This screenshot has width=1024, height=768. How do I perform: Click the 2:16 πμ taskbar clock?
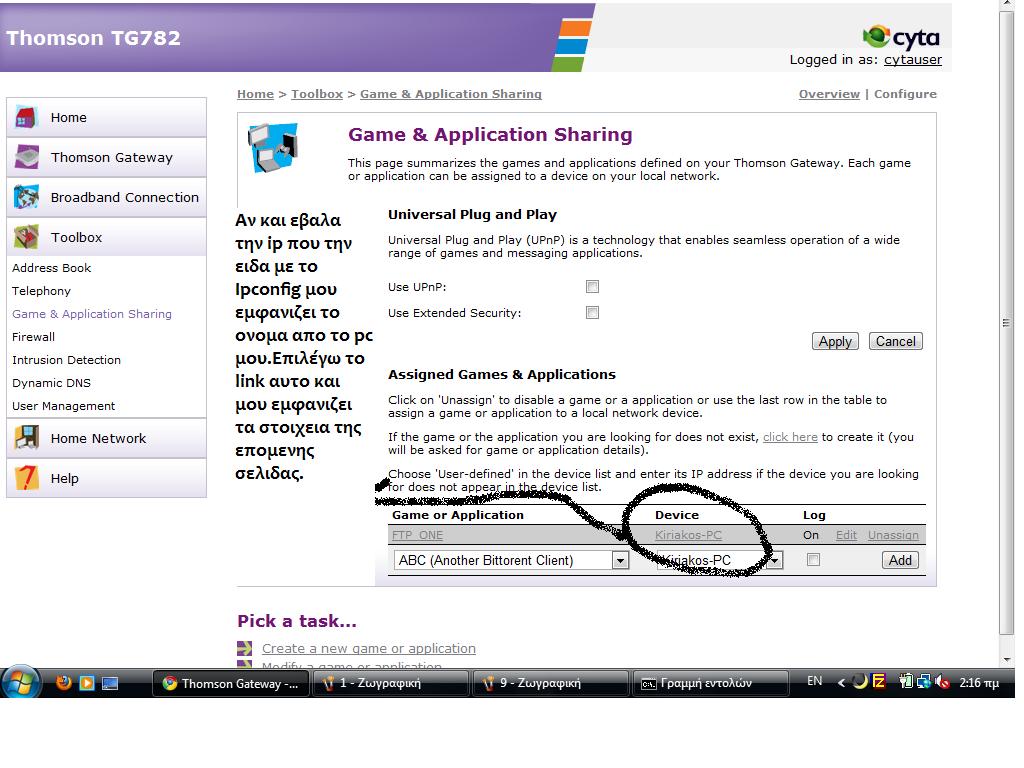[979, 682]
